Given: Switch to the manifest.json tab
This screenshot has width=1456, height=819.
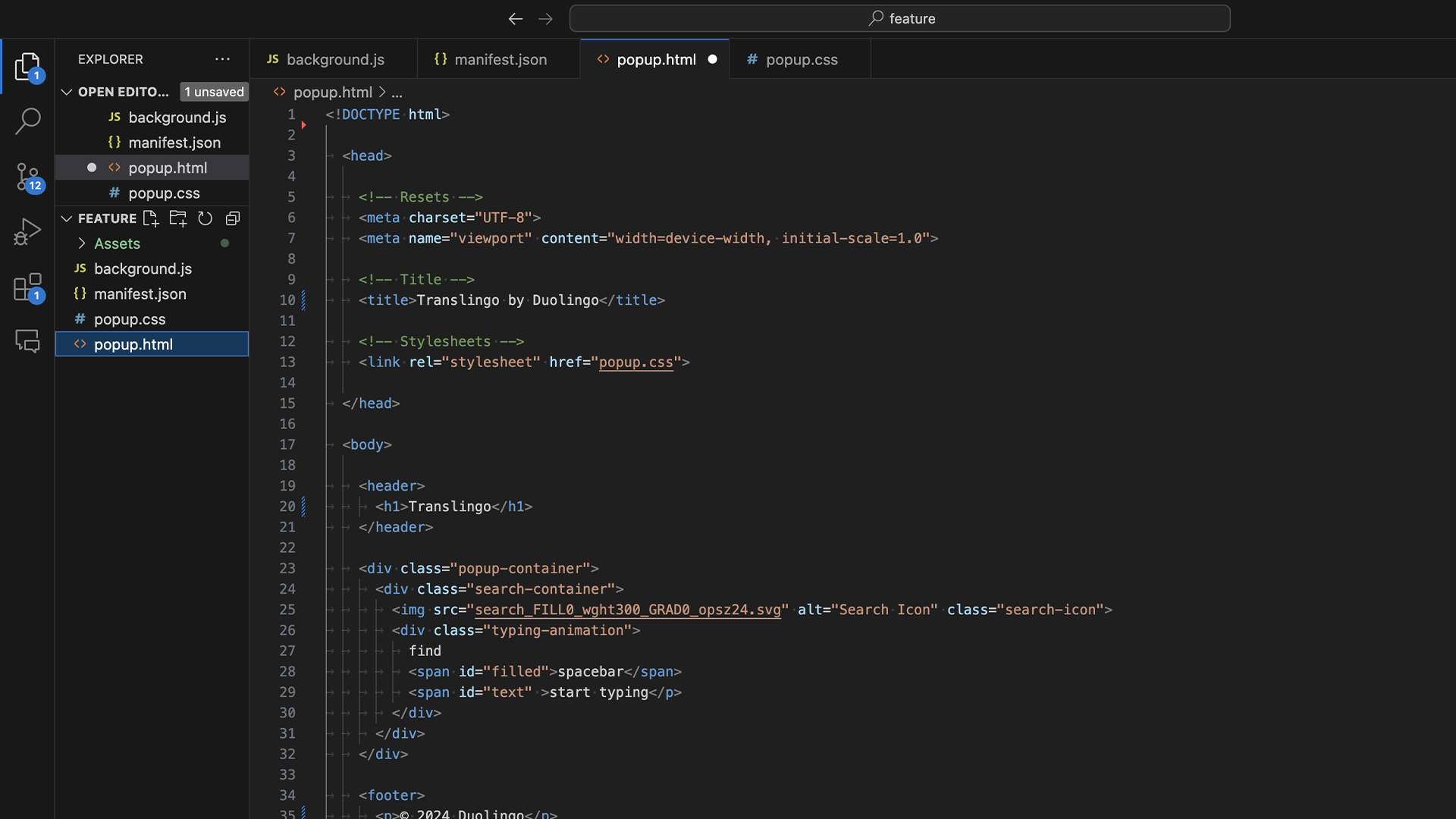Looking at the screenshot, I should (x=499, y=59).
